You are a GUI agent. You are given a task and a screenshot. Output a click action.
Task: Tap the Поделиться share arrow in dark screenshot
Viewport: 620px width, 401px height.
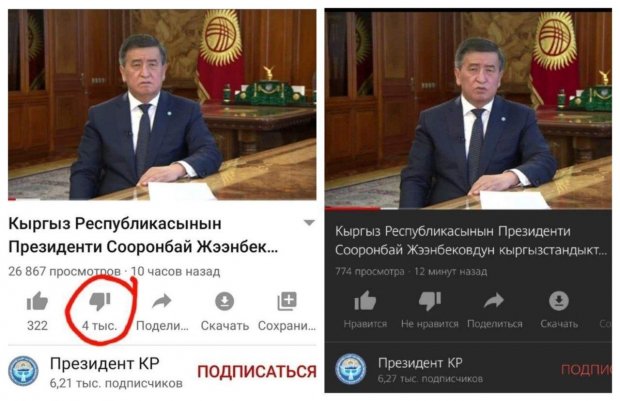pyautogui.click(x=494, y=301)
